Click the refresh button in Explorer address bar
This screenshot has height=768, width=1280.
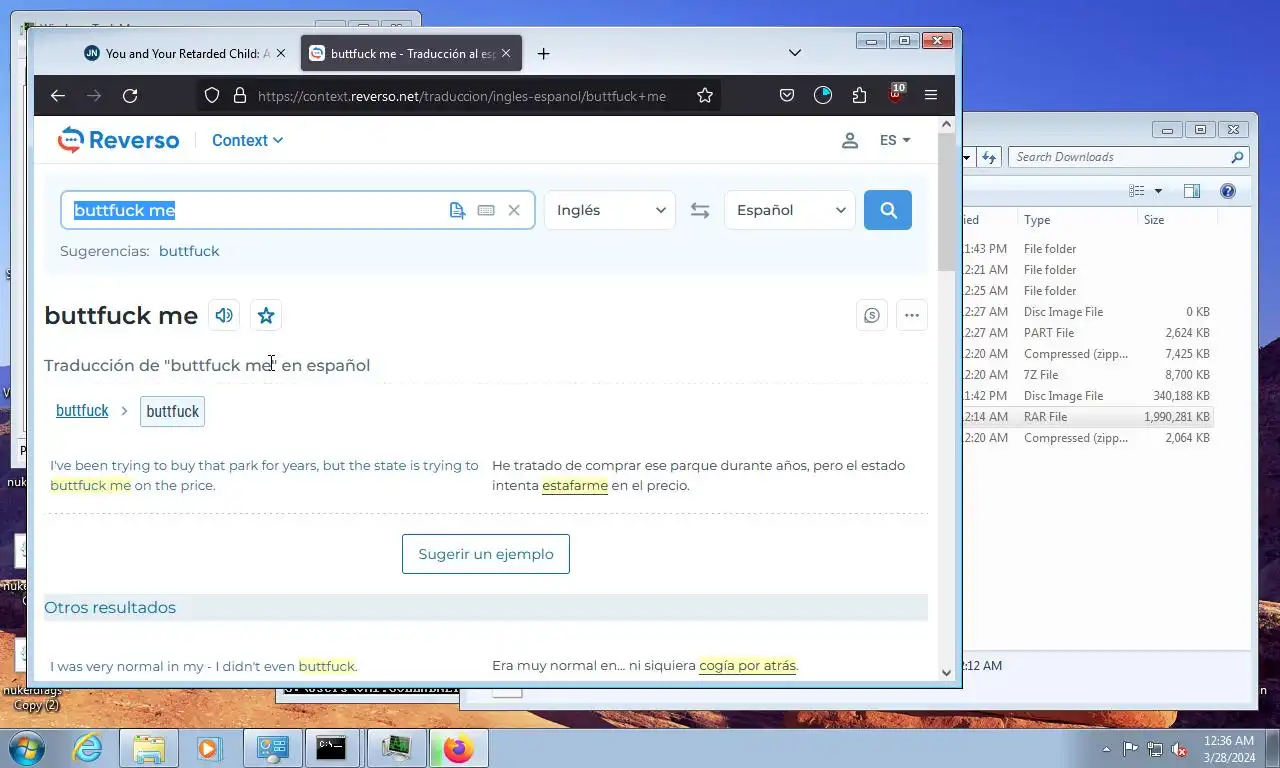coord(989,157)
